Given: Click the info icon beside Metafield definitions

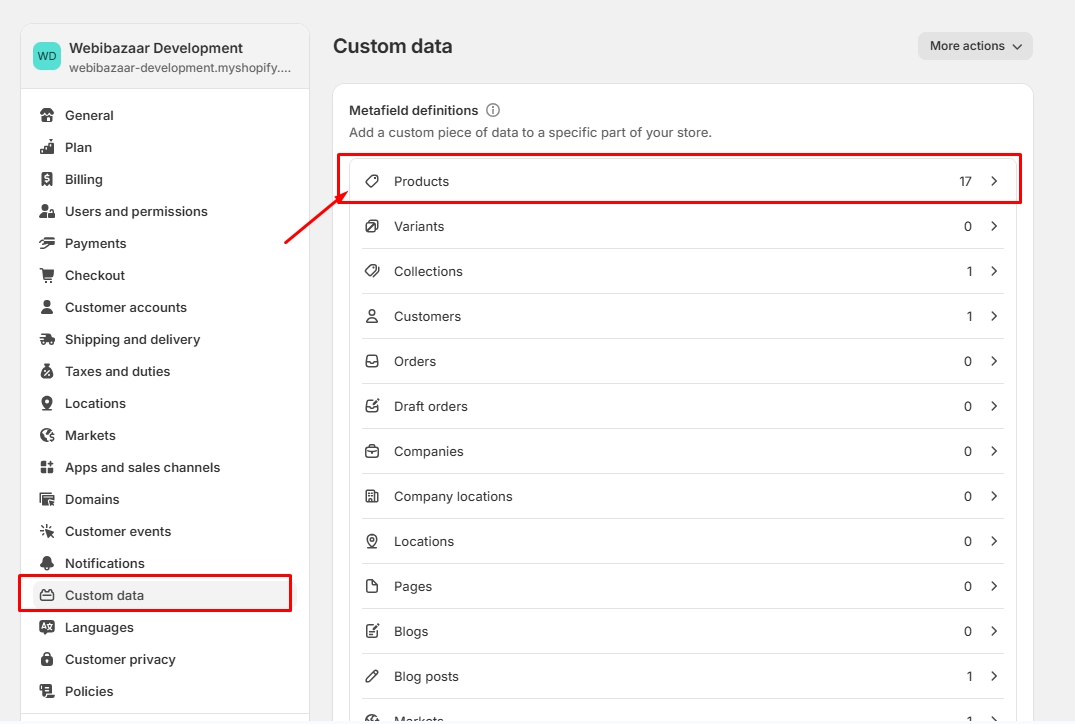Looking at the screenshot, I should (x=493, y=110).
